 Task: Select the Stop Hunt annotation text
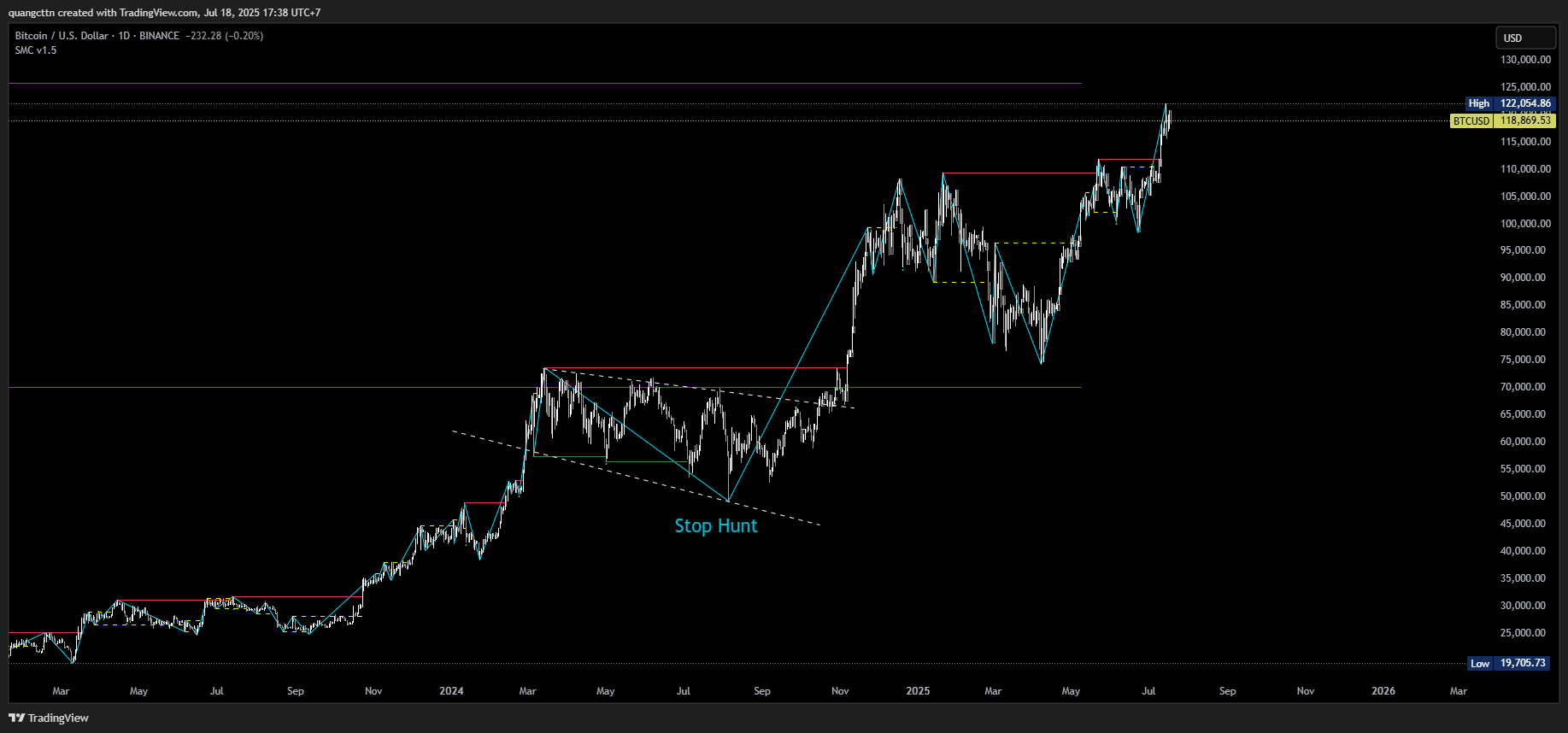coord(716,526)
